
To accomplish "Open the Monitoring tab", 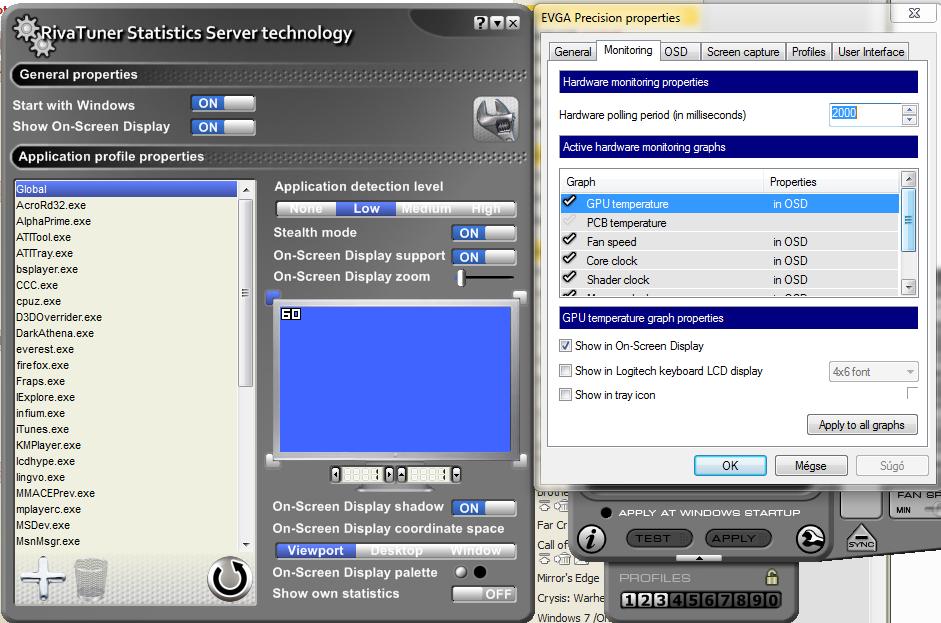I will 628,50.
